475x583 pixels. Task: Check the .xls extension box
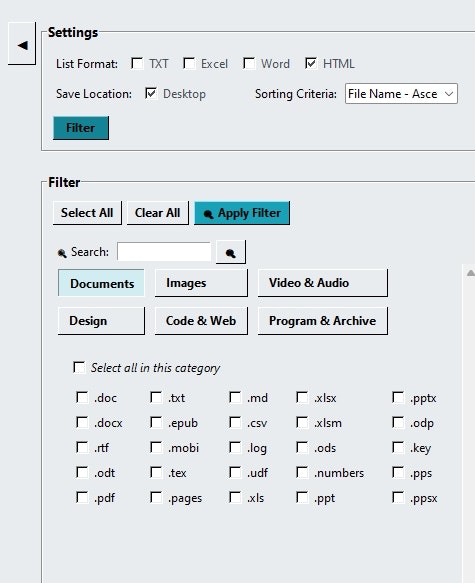click(235, 497)
